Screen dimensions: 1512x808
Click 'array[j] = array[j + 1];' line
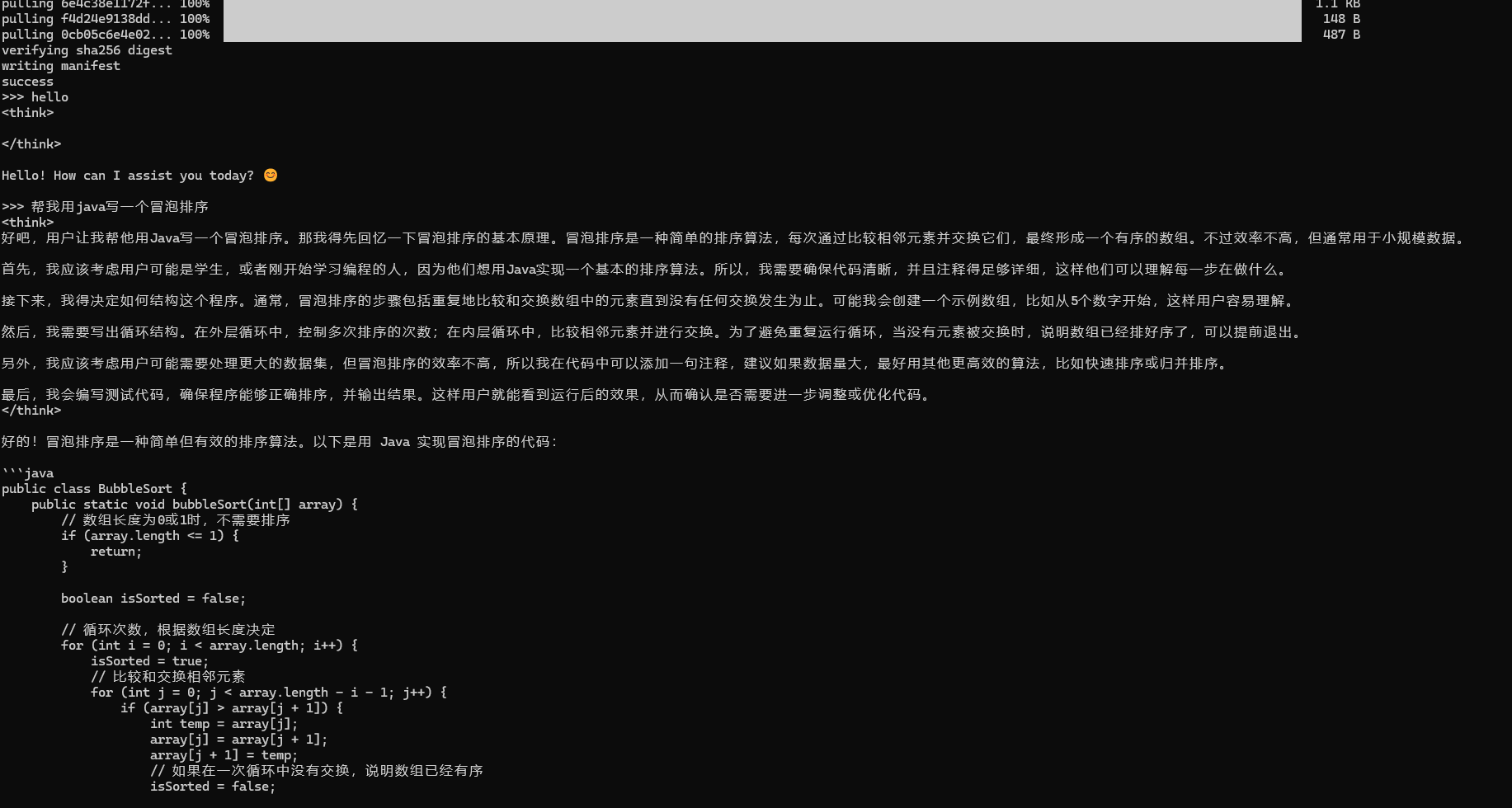click(x=239, y=740)
